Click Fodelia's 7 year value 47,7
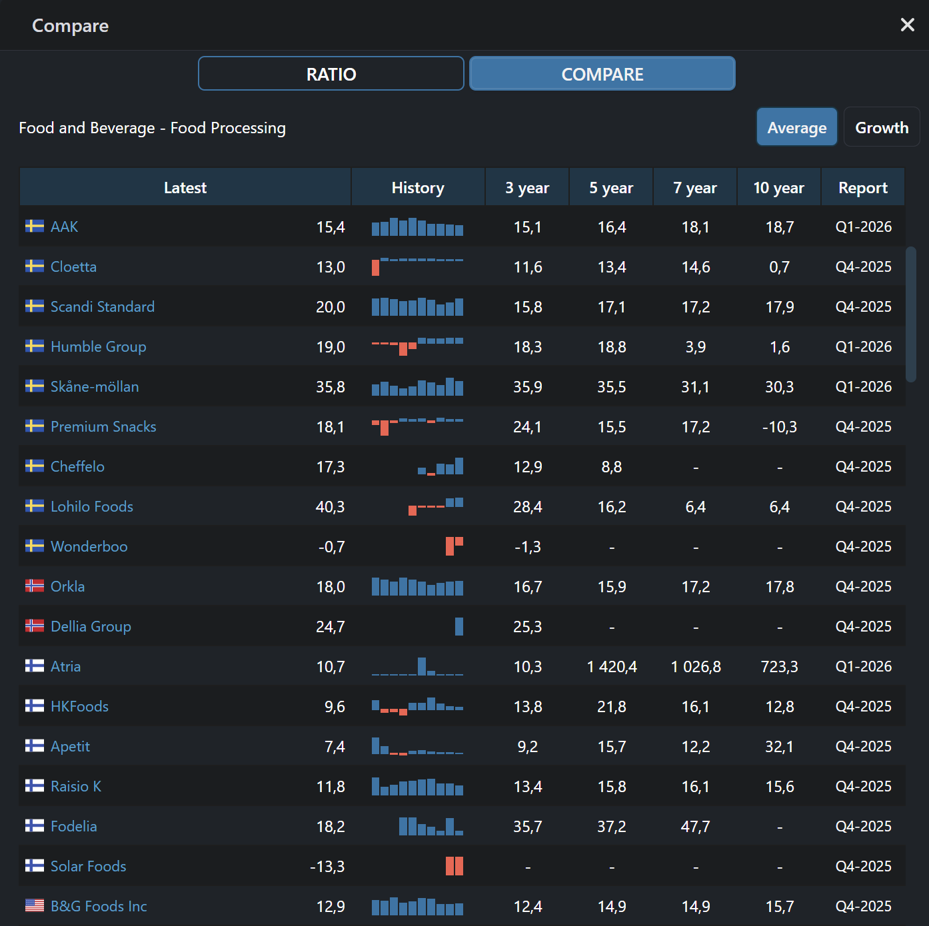Image resolution: width=929 pixels, height=926 pixels. point(696,826)
